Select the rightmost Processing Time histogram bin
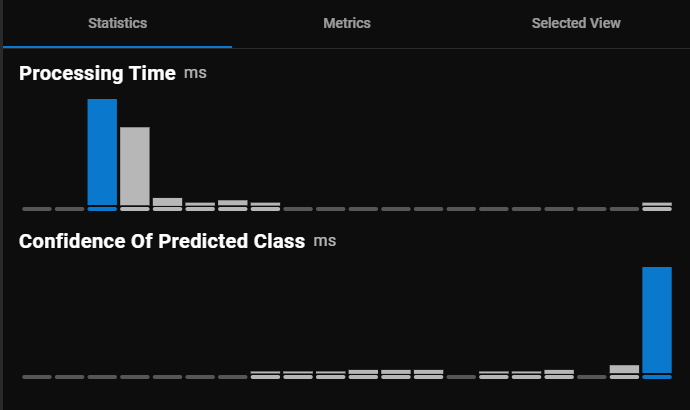690x410 pixels. 657,206
